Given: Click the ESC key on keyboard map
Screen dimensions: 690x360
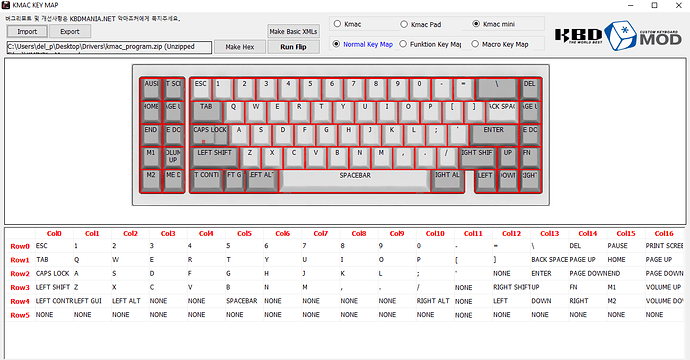Looking at the screenshot, I should pos(201,88).
